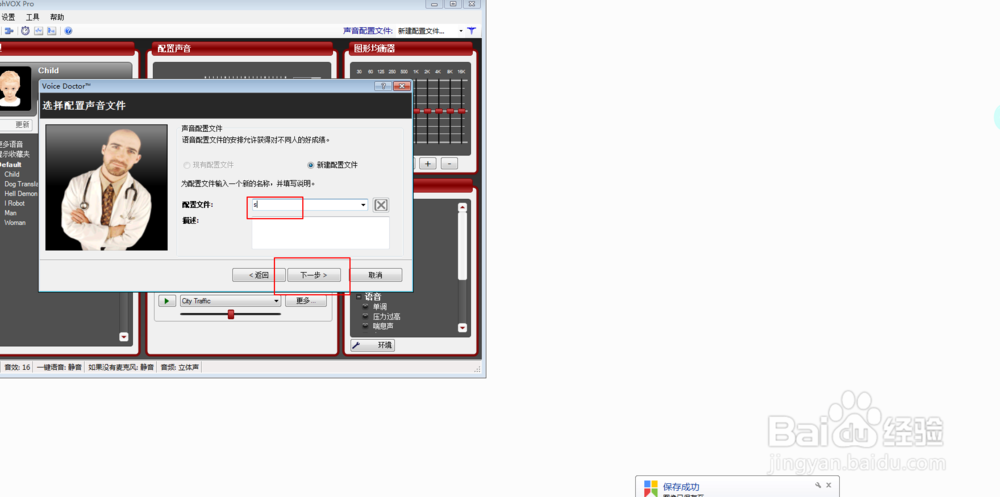Viewport: 1000px width, 497px height.
Task: Select Child in the voice list
Action: pos(12,174)
